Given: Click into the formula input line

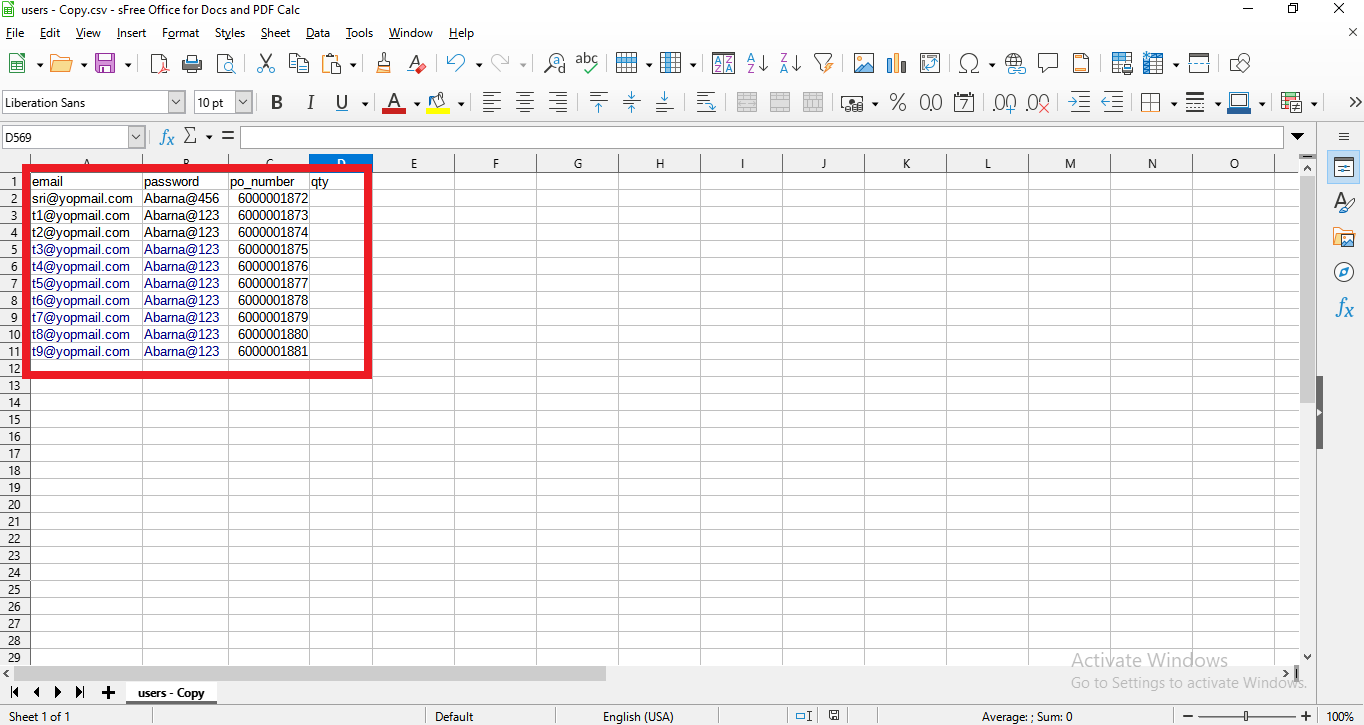Looking at the screenshot, I should (x=761, y=137).
